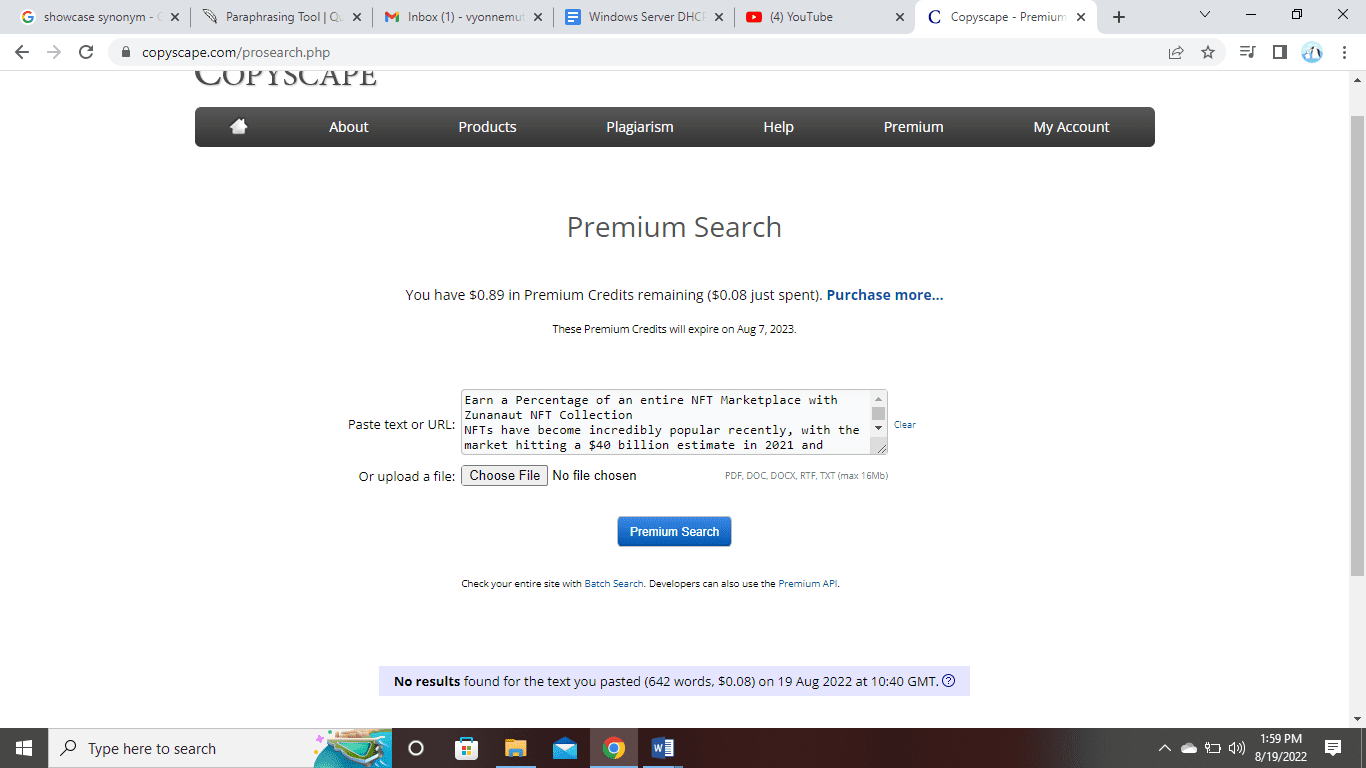
Task: Click the Purchase more link
Action: pyautogui.click(x=884, y=295)
